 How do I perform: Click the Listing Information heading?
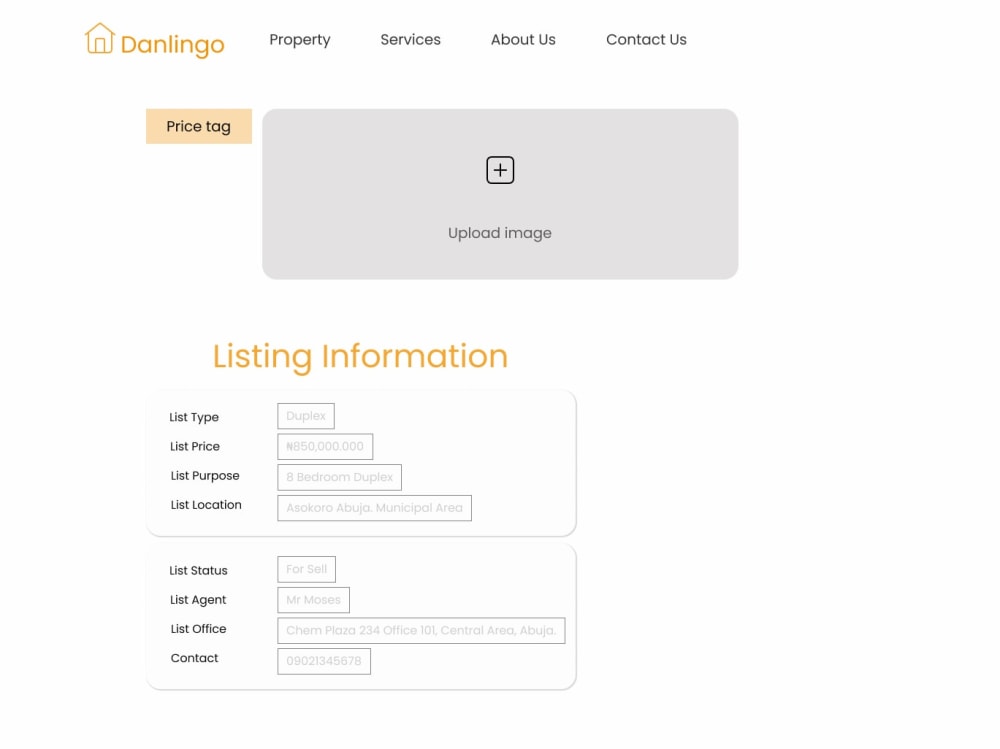[360, 356]
